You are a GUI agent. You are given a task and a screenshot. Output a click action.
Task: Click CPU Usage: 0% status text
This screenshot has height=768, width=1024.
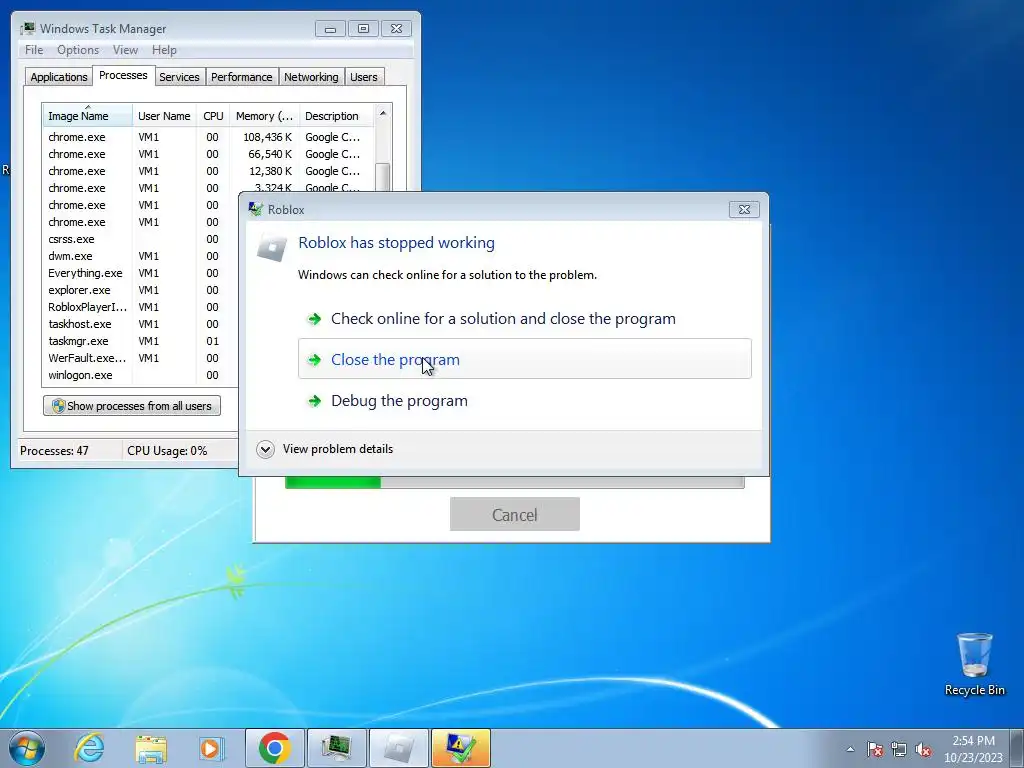167,451
